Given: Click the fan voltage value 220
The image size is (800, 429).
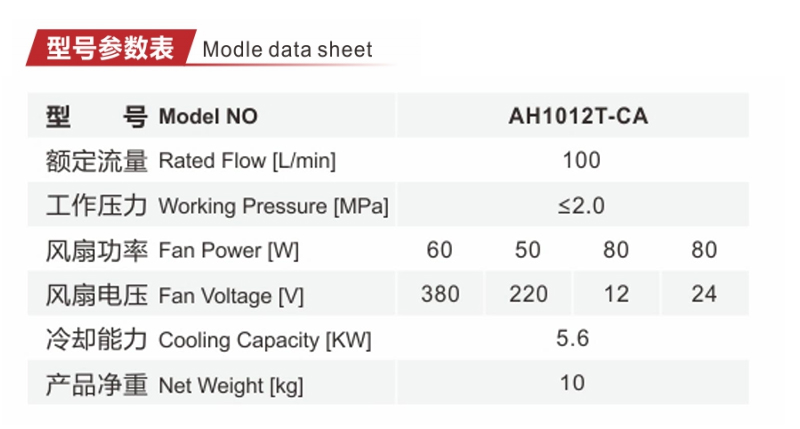Looking at the screenshot, I should (x=528, y=294).
